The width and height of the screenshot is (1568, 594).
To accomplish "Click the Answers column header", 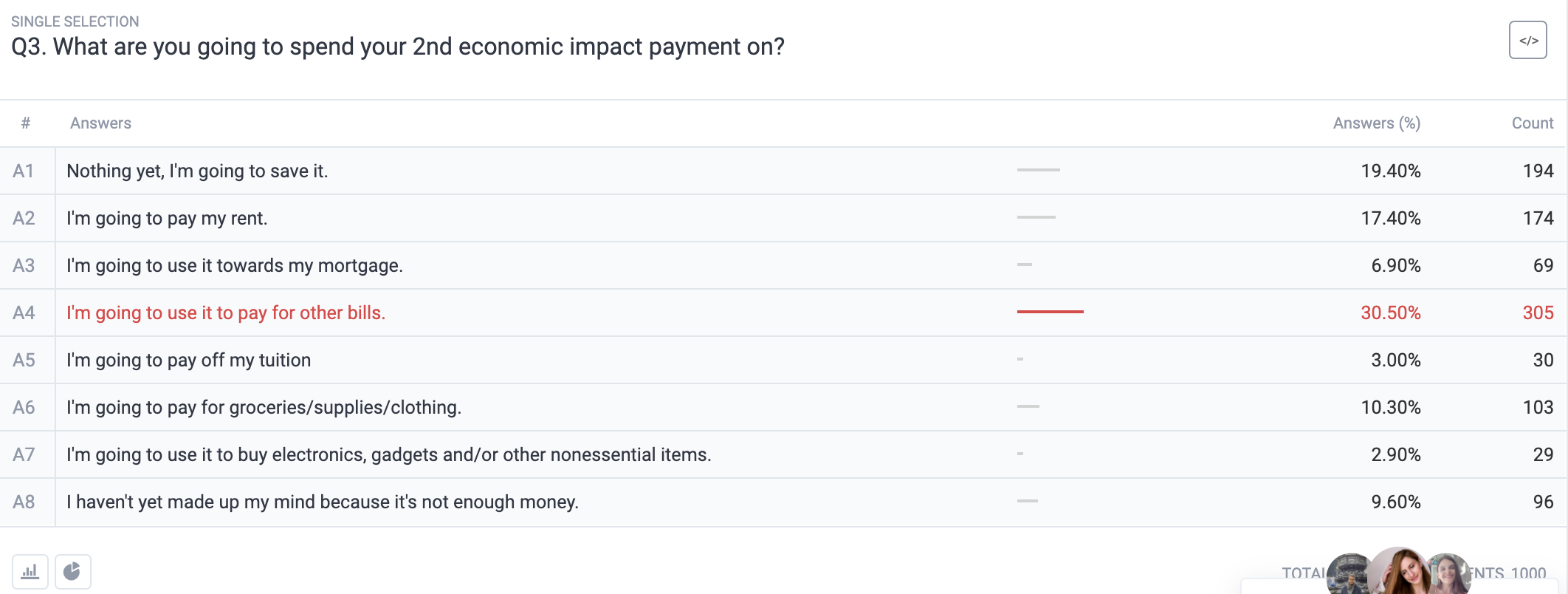I will [100, 123].
